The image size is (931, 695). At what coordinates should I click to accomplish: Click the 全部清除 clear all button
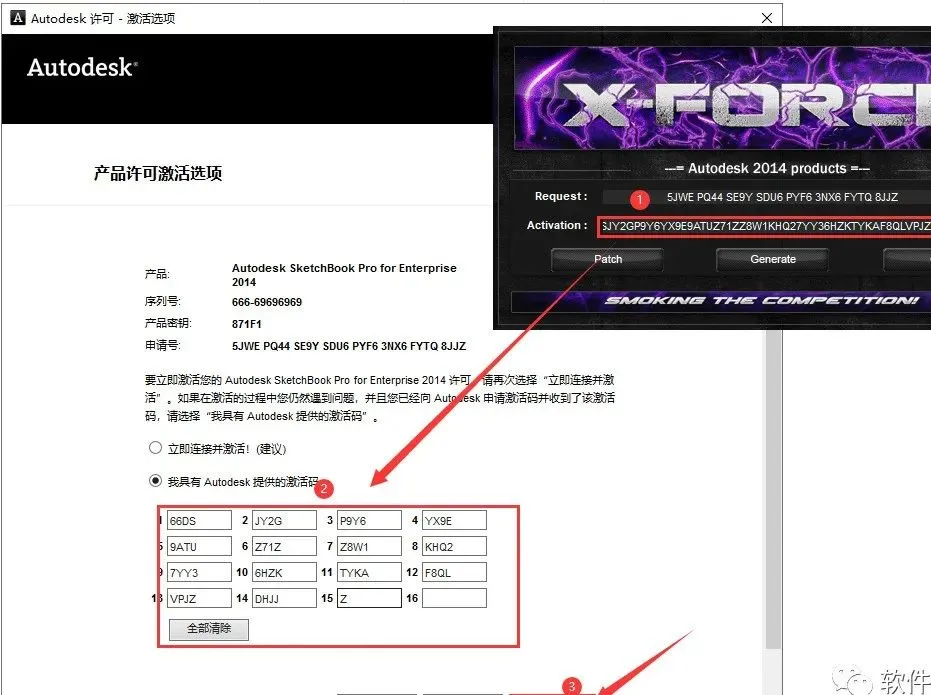pyautogui.click(x=209, y=629)
